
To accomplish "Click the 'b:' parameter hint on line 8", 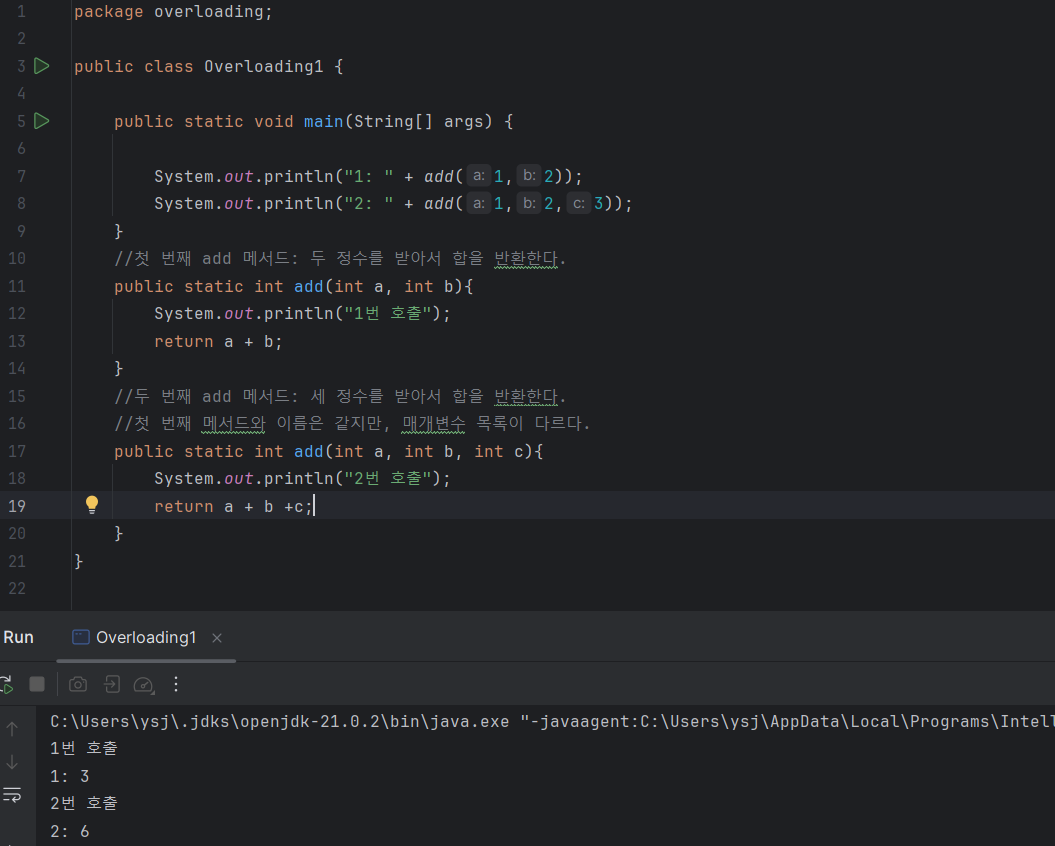I will [530, 203].
